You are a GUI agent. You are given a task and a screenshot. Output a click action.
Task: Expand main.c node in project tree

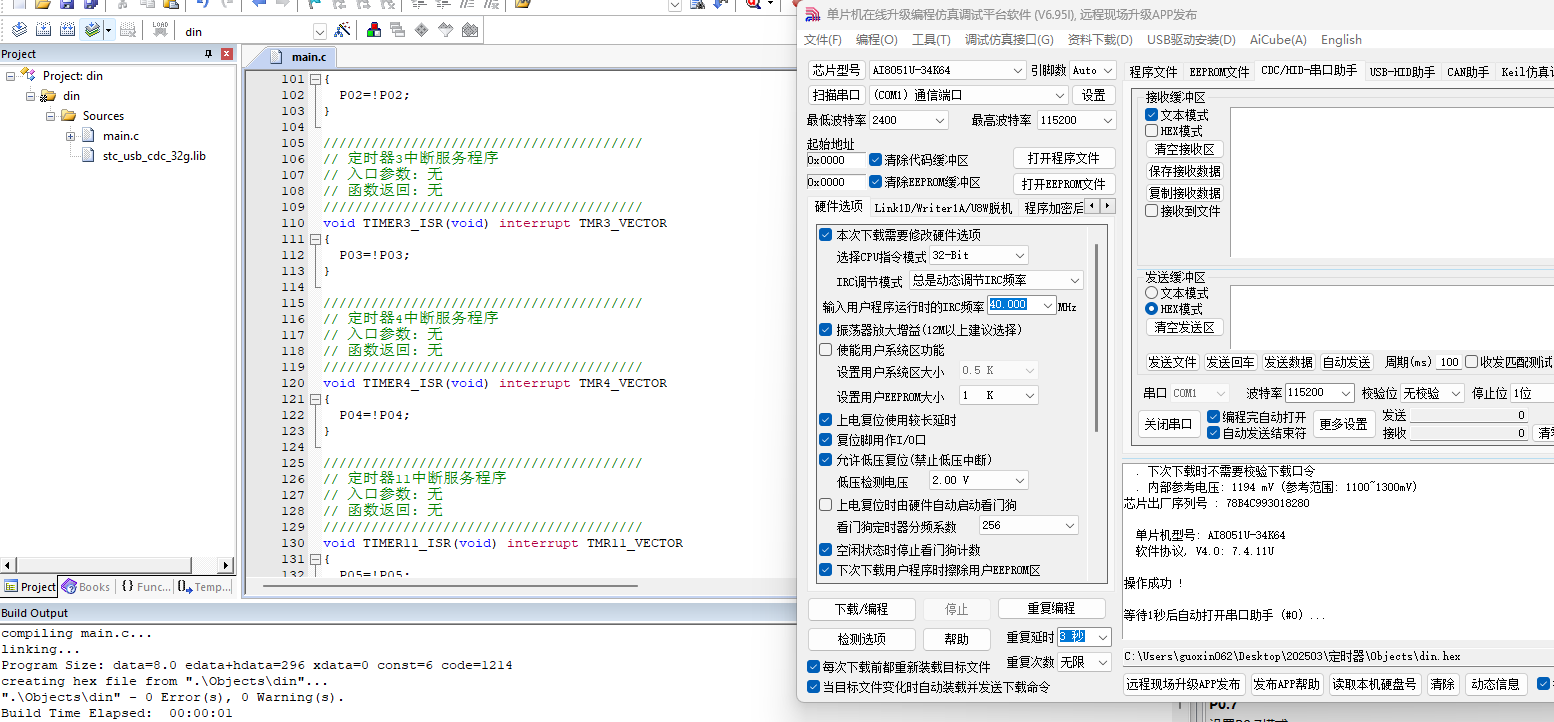71,136
